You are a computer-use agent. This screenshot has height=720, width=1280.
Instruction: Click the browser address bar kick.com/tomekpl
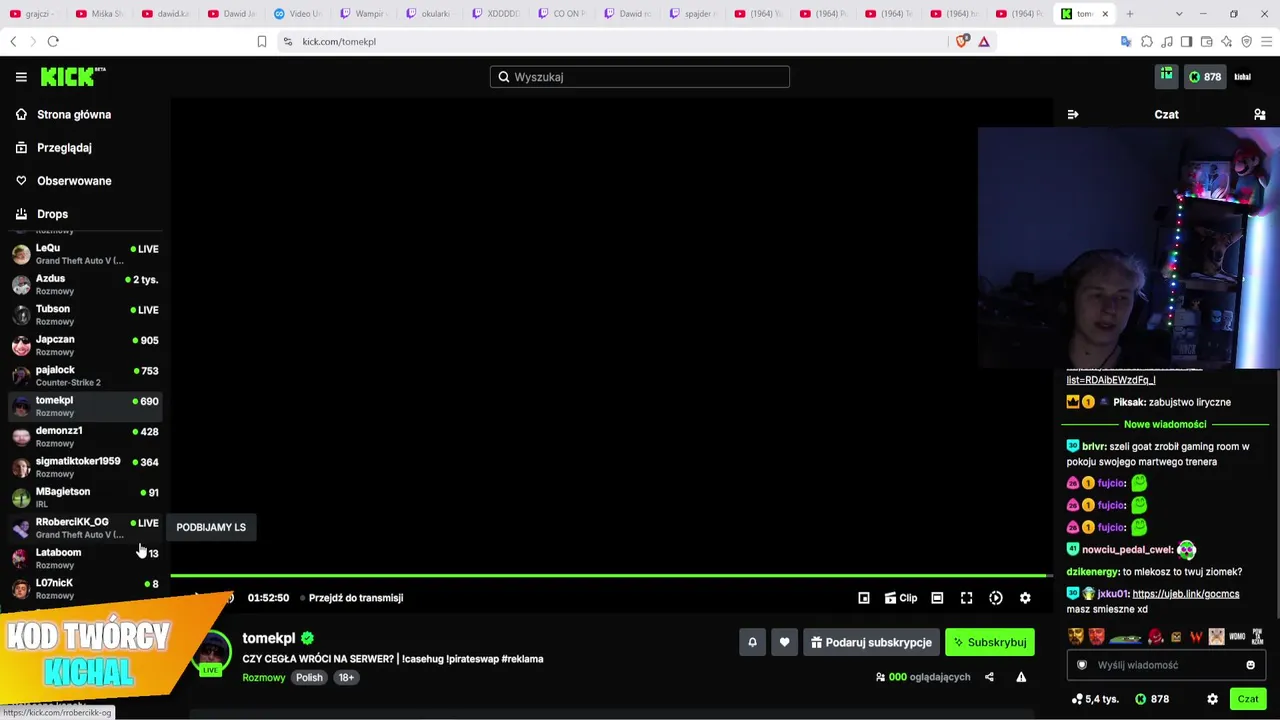point(610,41)
